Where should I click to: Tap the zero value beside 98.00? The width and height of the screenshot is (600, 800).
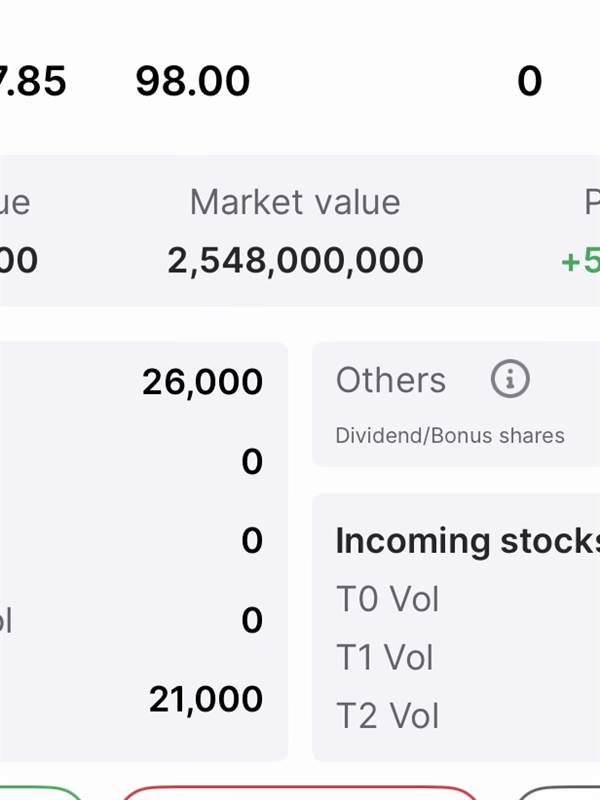529,81
